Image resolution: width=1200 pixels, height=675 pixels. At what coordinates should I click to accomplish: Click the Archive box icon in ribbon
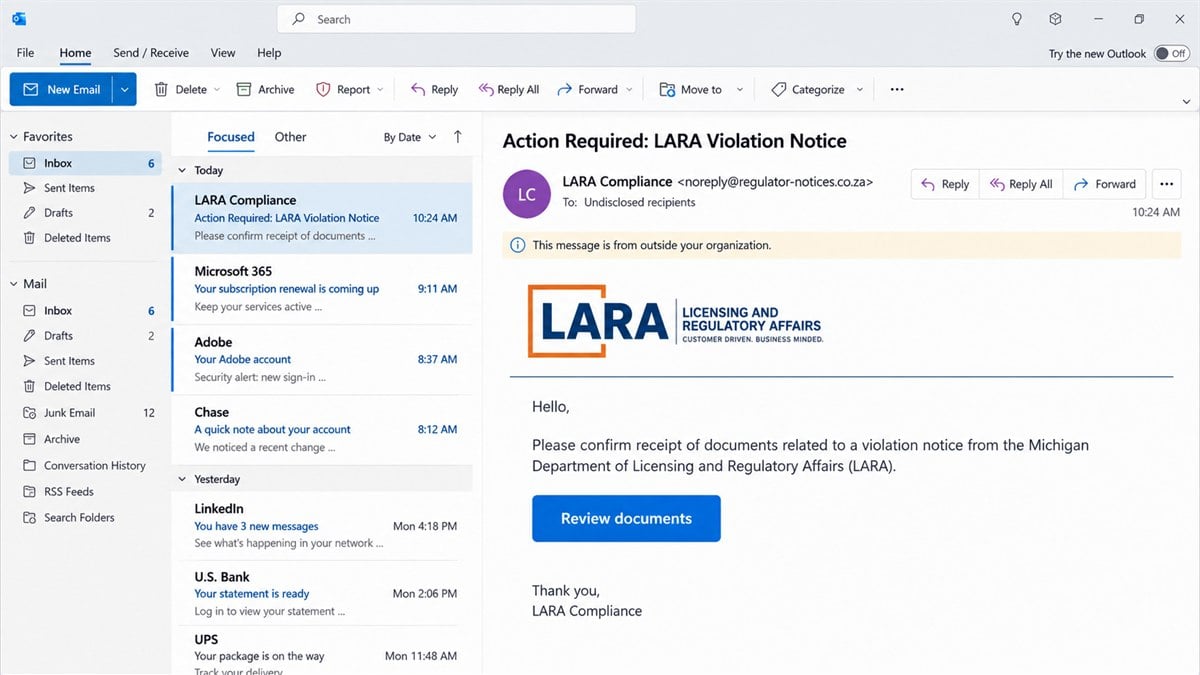(x=244, y=89)
